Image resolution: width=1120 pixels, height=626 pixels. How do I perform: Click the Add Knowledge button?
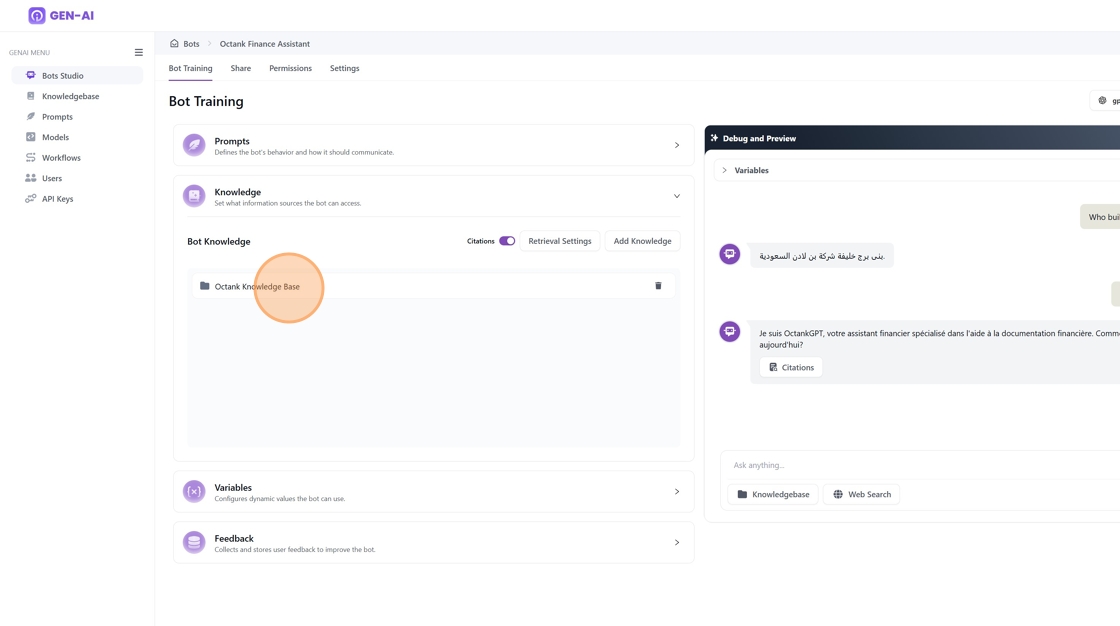pyautogui.click(x=642, y=241)
